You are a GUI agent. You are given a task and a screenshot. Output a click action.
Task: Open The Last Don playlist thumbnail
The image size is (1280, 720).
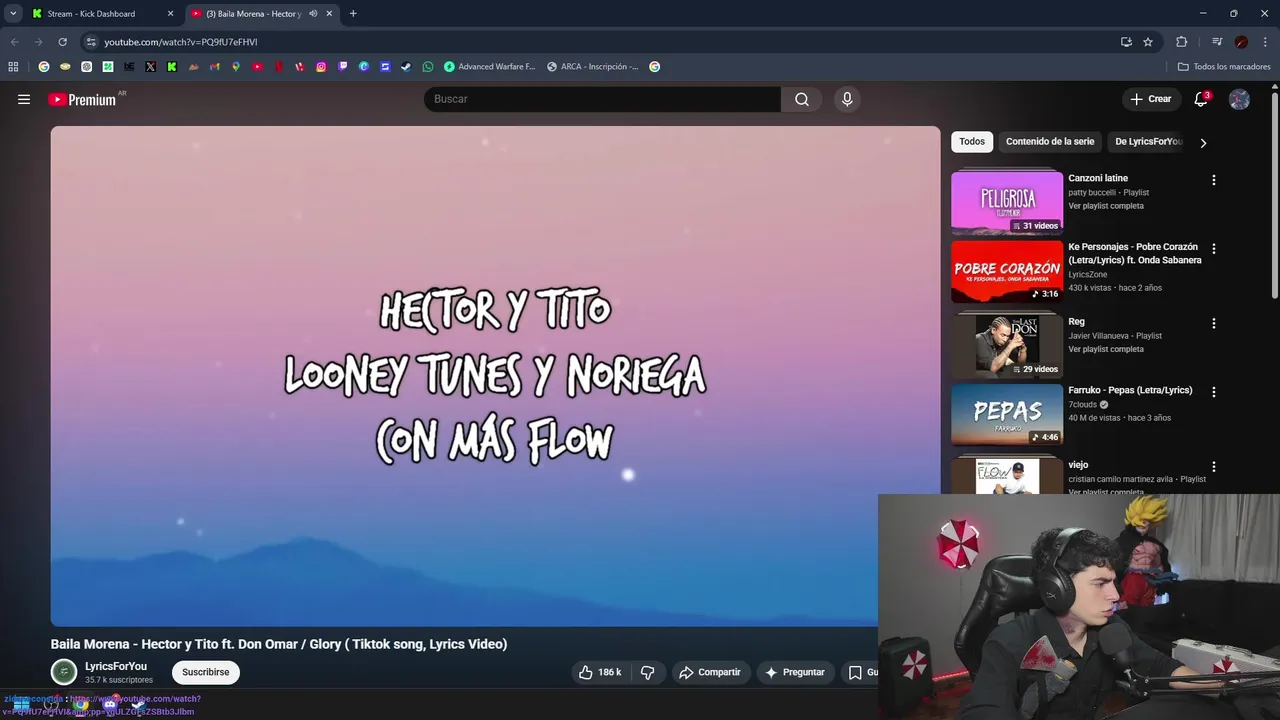(1007, 345)
